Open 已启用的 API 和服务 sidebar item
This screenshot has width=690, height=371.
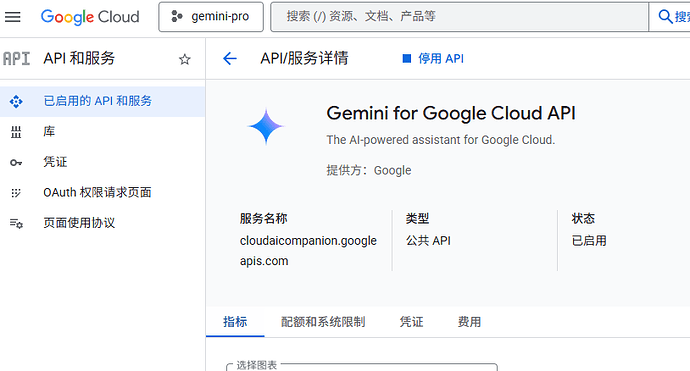[x=103, y=101]
